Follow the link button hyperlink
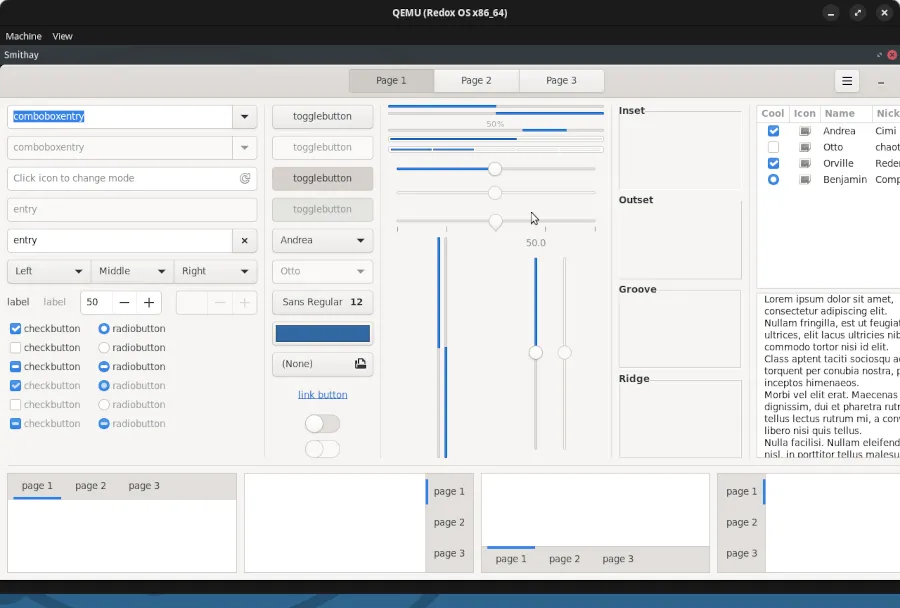 coord(322,395)
